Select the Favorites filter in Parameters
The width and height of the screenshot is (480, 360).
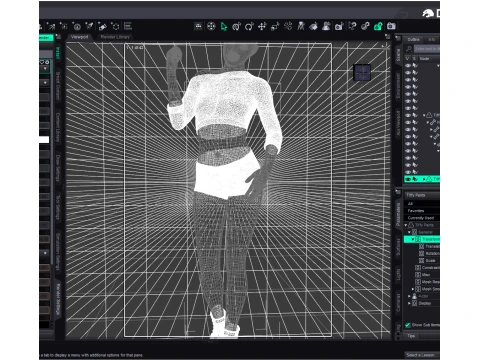(x=422, y=211)
